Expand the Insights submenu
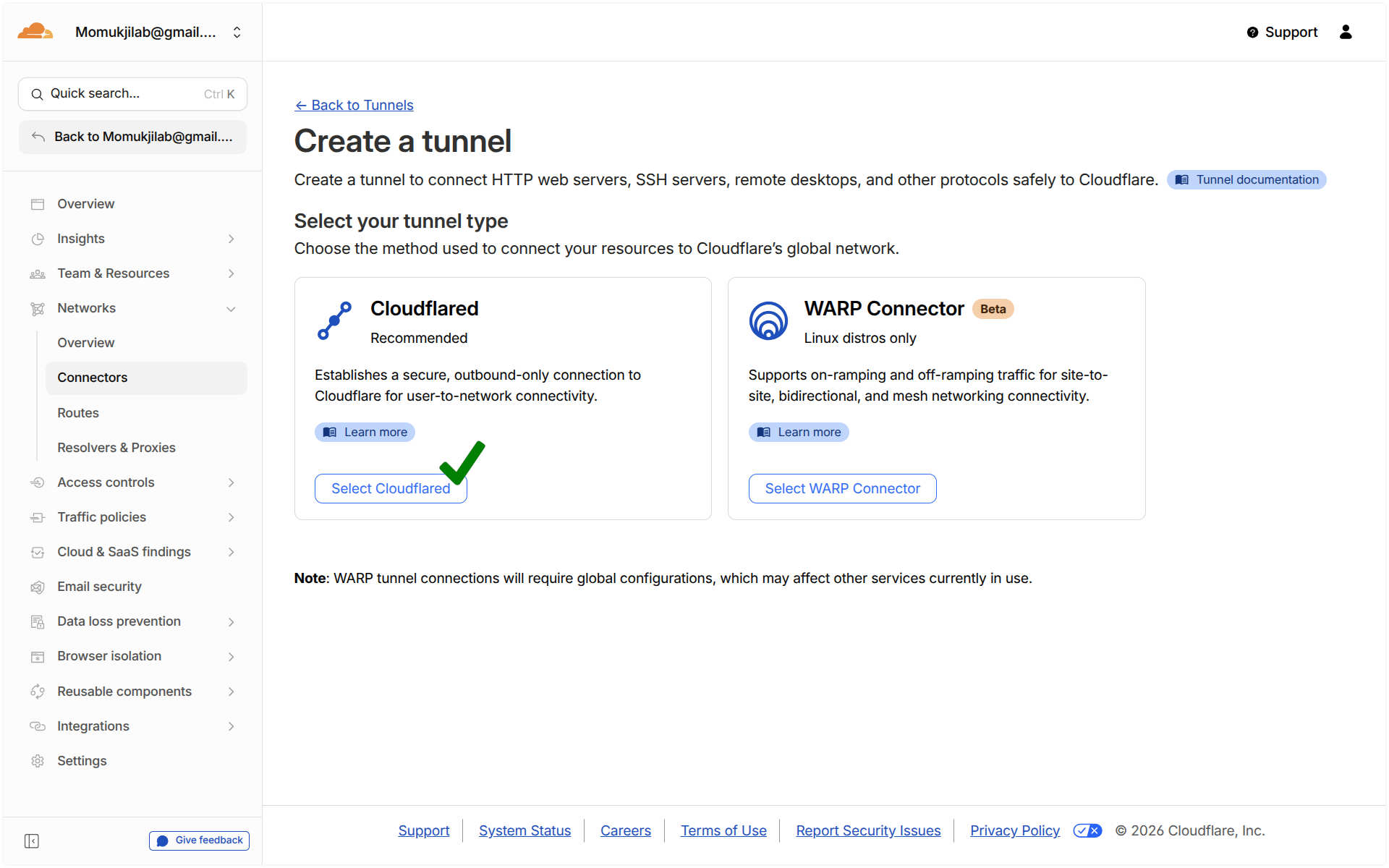This screenshot has height=868, width=1389. click(231, 239)
